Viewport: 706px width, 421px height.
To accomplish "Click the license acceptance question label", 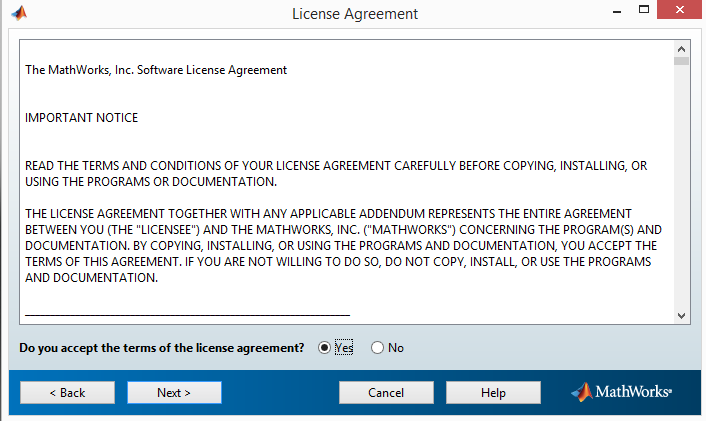I will [x=162, y=348].
